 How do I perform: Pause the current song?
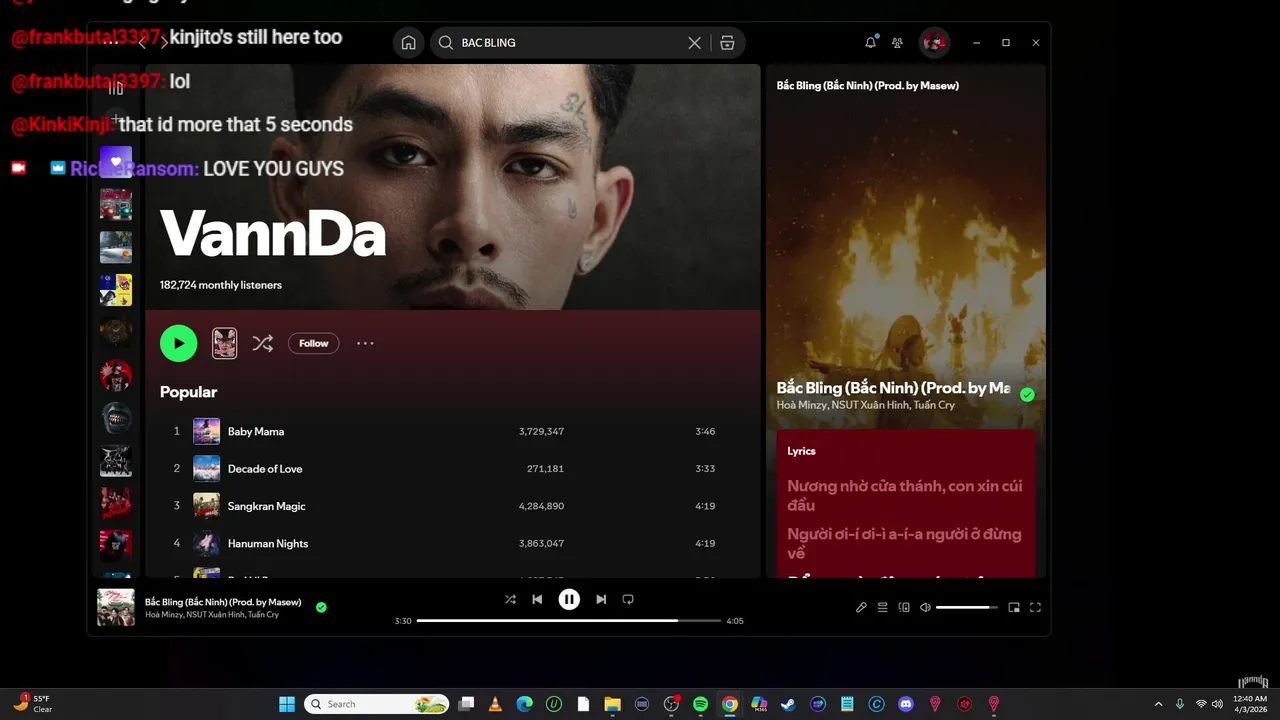tap(569, 599)
